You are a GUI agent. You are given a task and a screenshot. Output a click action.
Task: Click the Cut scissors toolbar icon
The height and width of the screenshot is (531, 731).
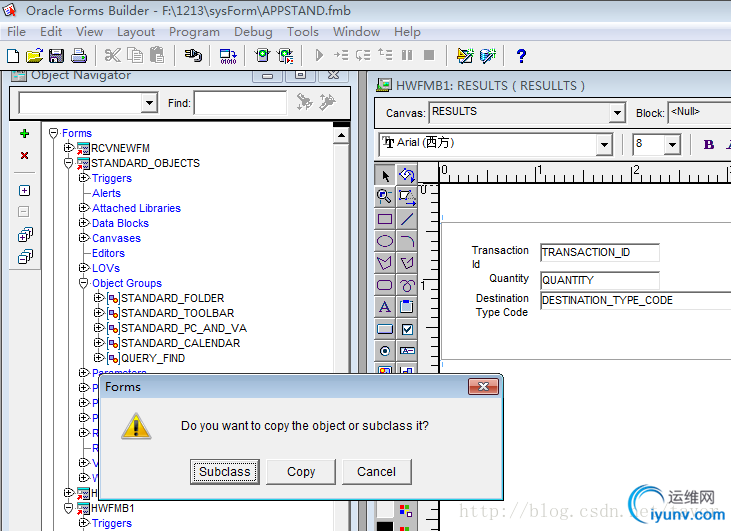(x=112, y=55)
